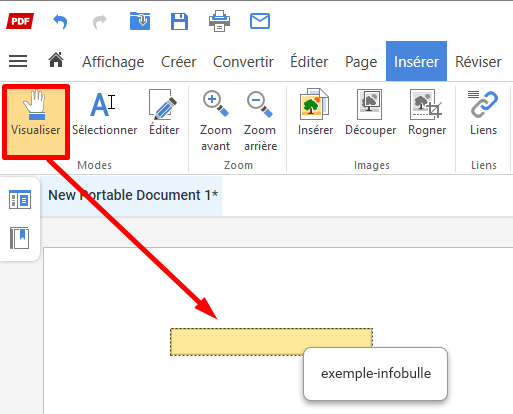
Task: Open the hamburger menu
Action: (18, 61)
